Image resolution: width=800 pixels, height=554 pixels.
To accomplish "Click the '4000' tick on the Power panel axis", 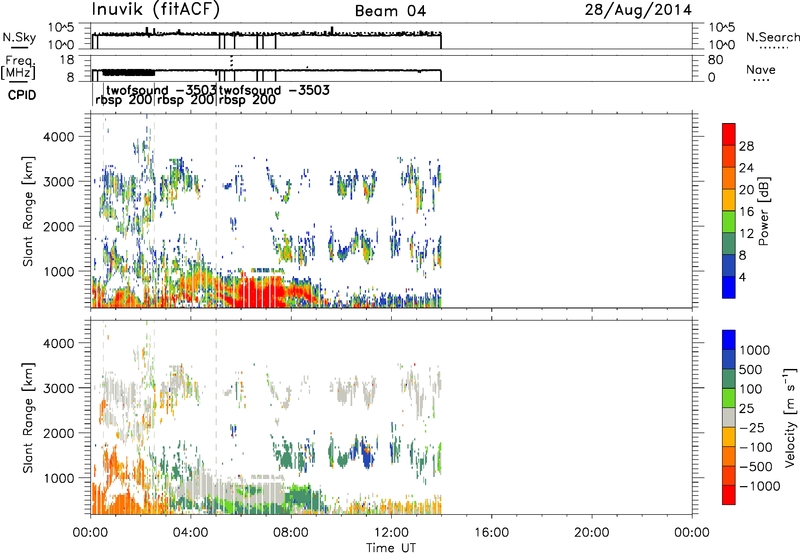I will (x=58, y=137).
